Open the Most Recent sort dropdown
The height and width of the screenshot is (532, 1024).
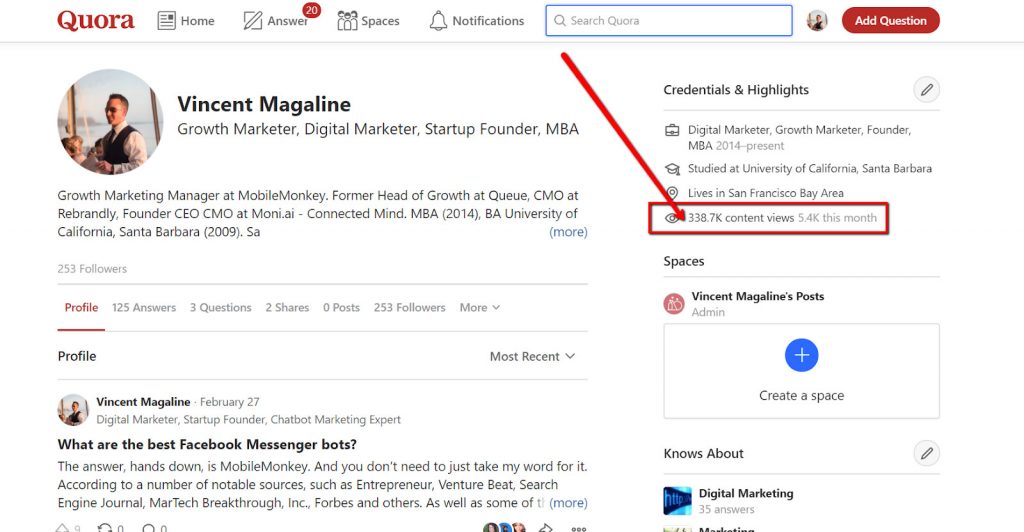tap(532, 356)
